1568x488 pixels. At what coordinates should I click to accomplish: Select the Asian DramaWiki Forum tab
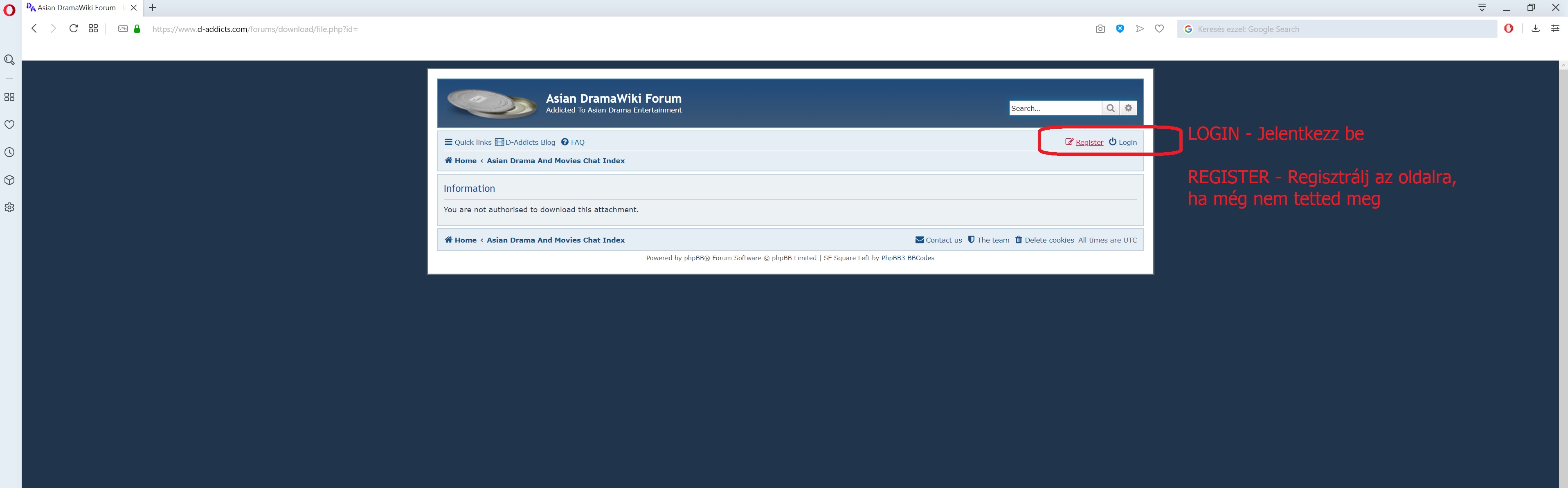(x=76, y=8)
